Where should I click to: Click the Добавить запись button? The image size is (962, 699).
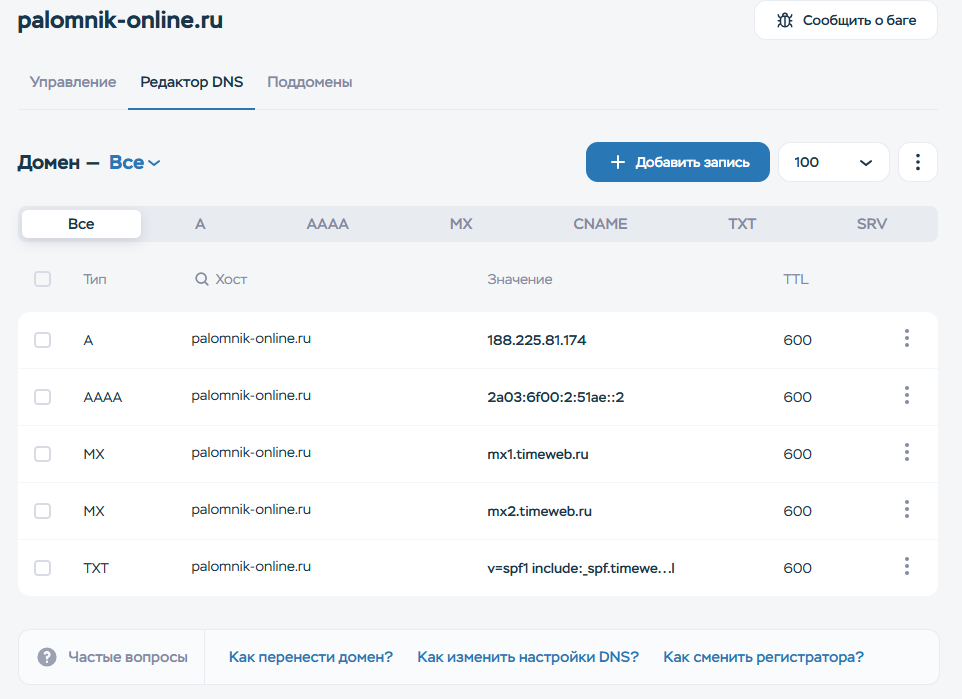point(677,162)
